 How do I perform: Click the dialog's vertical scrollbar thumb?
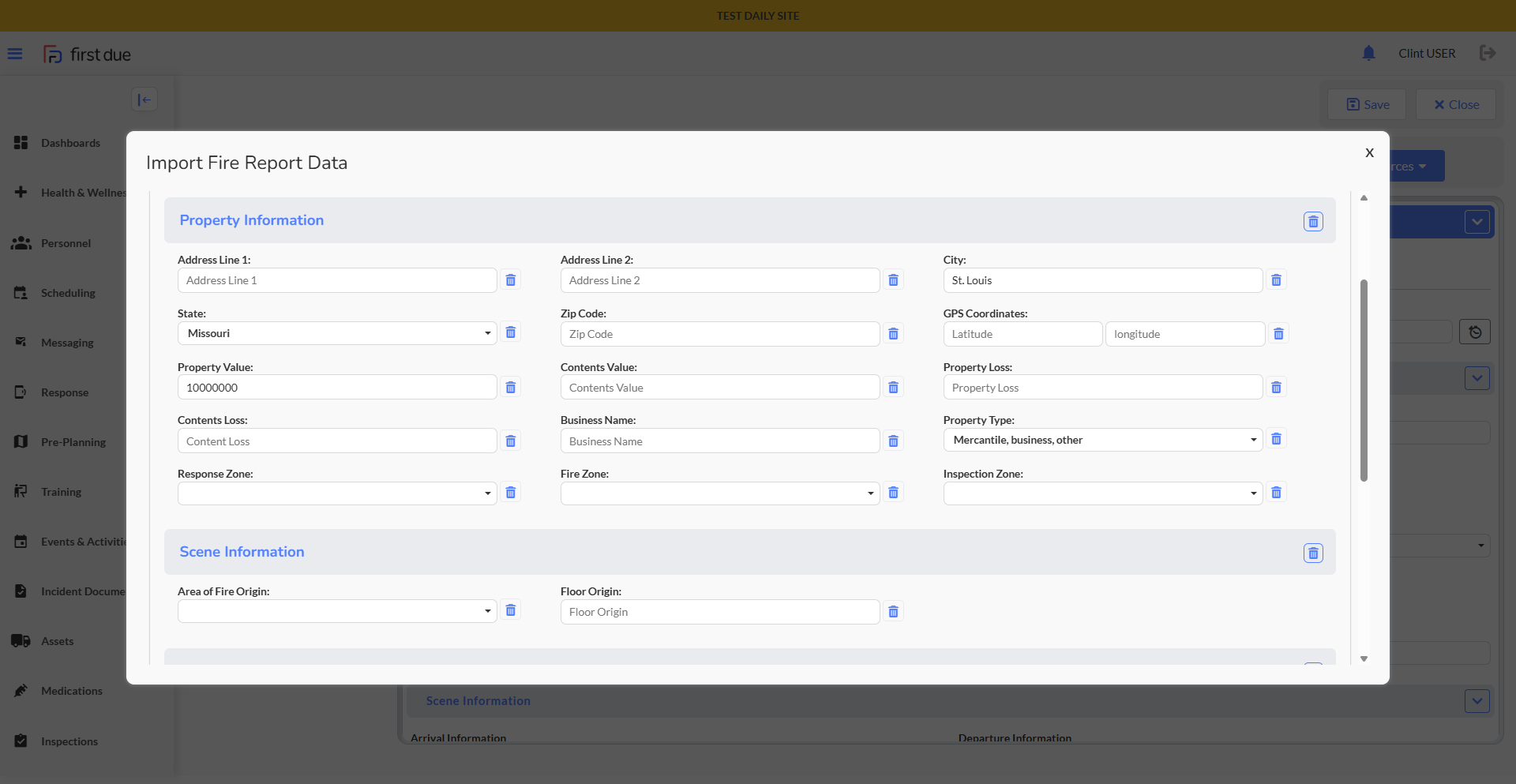click(x=1364, y=379)
